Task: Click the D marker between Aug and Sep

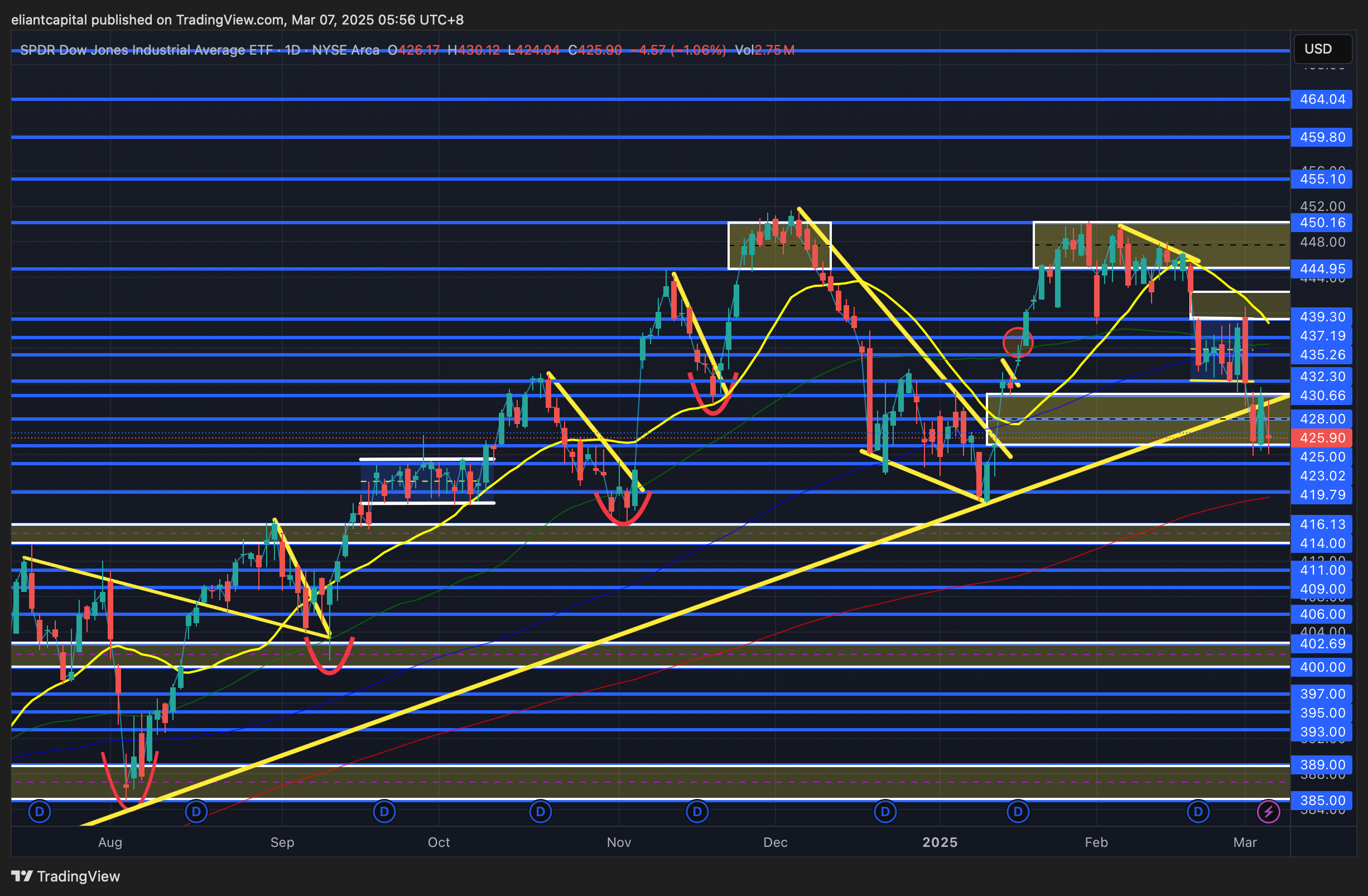Action: [196, 812]
